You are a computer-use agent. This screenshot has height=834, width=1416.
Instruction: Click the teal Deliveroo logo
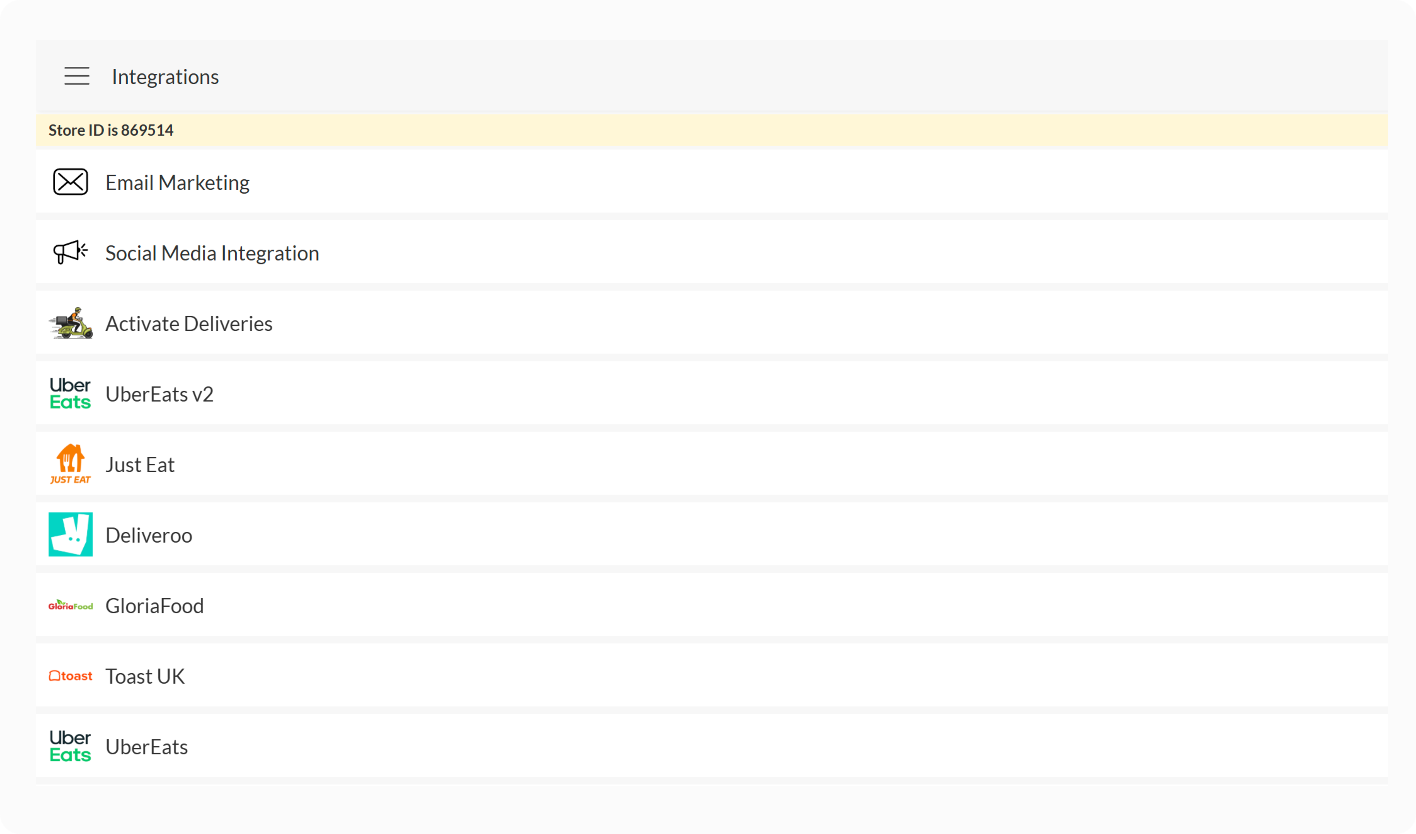coord(70,535)
